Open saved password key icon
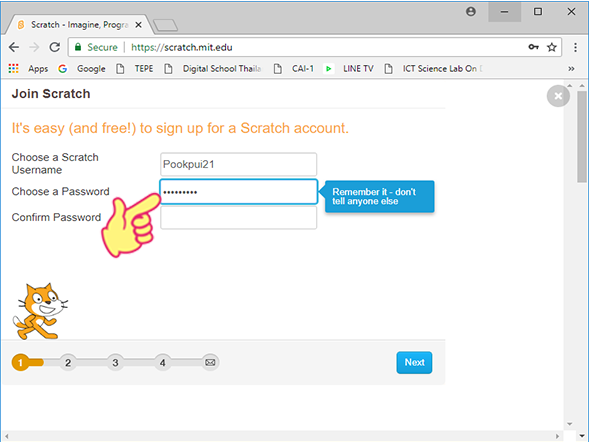The height and width of the screenshot is (442, 589). (533, 47)
